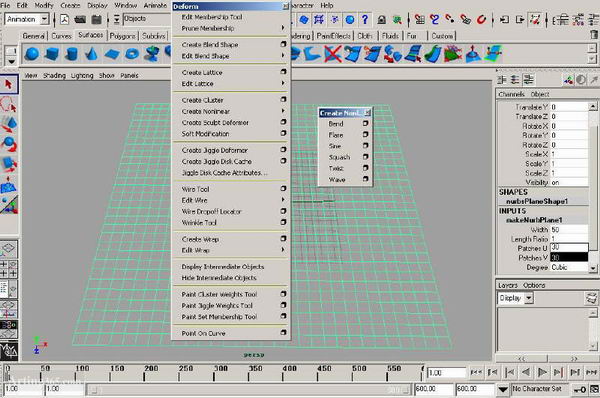
Task: Select four view layout icon
Action: tap(8, 269)
